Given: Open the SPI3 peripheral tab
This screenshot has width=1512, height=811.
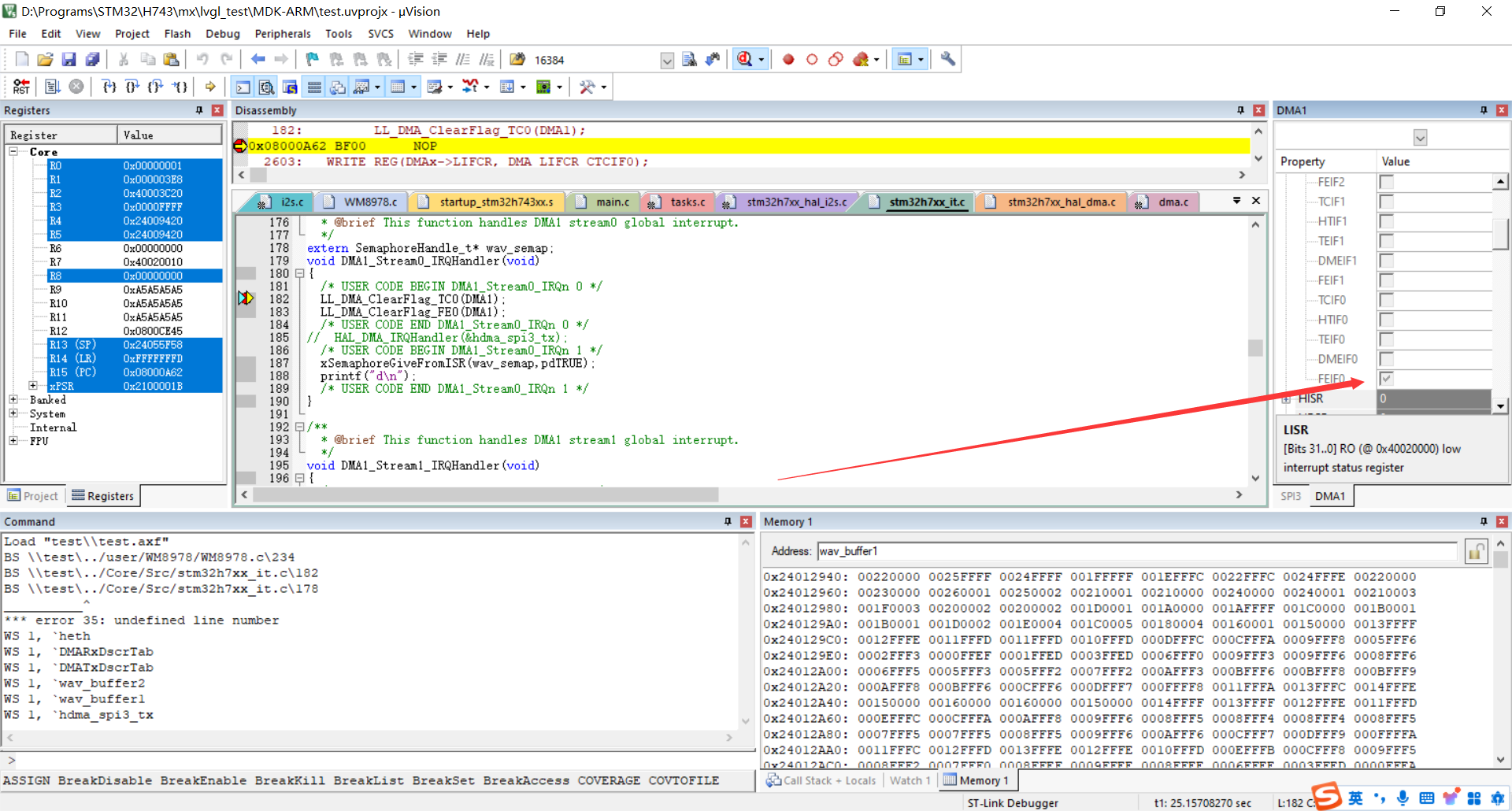Looking at the screenshot, I should [1291, 496].
